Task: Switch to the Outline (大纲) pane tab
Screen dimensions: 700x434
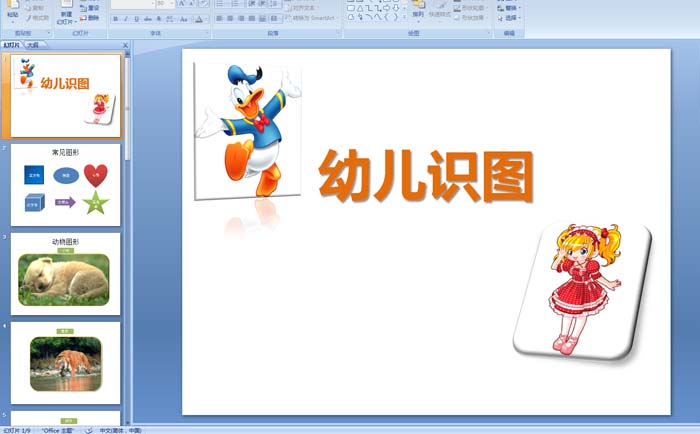Action: (33, 45)
